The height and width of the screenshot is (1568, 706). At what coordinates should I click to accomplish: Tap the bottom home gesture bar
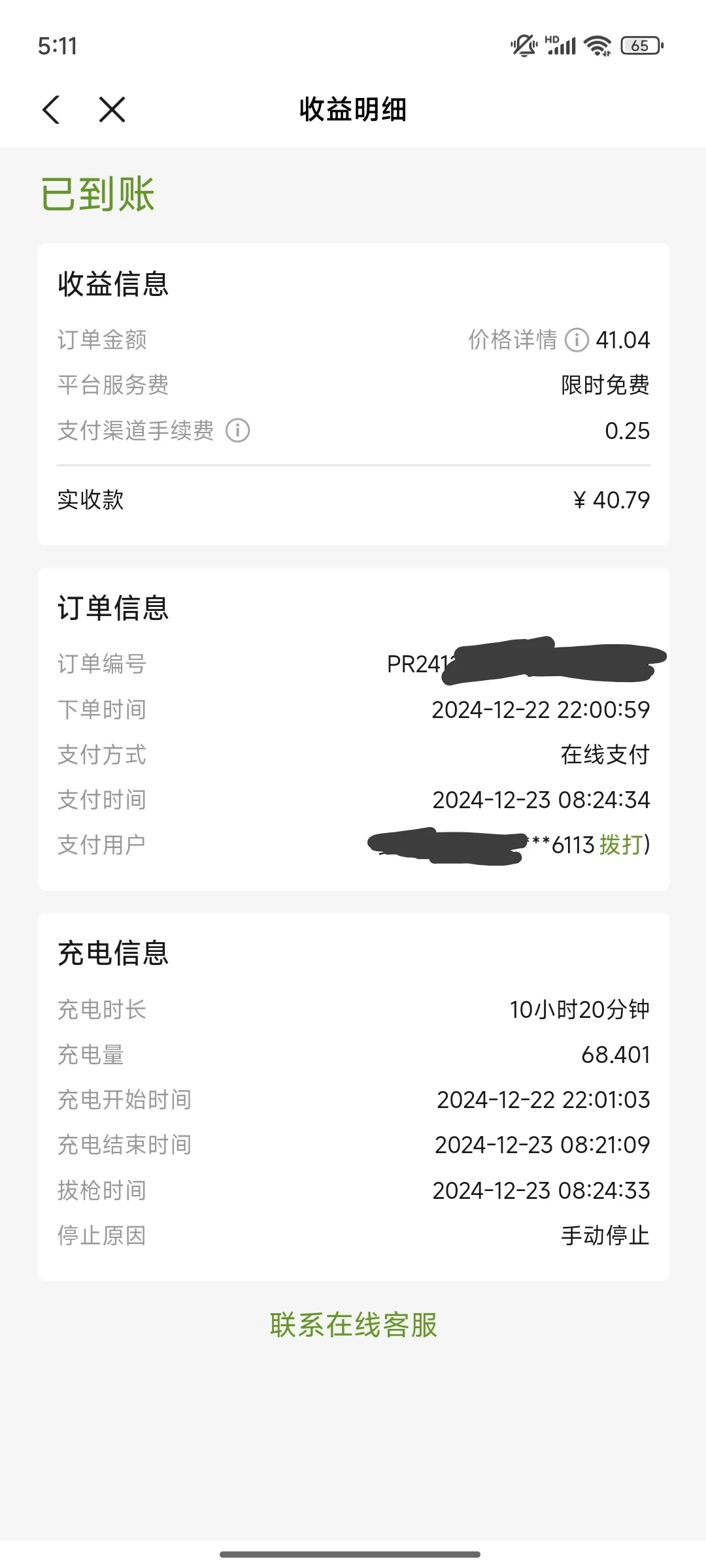350,1554
